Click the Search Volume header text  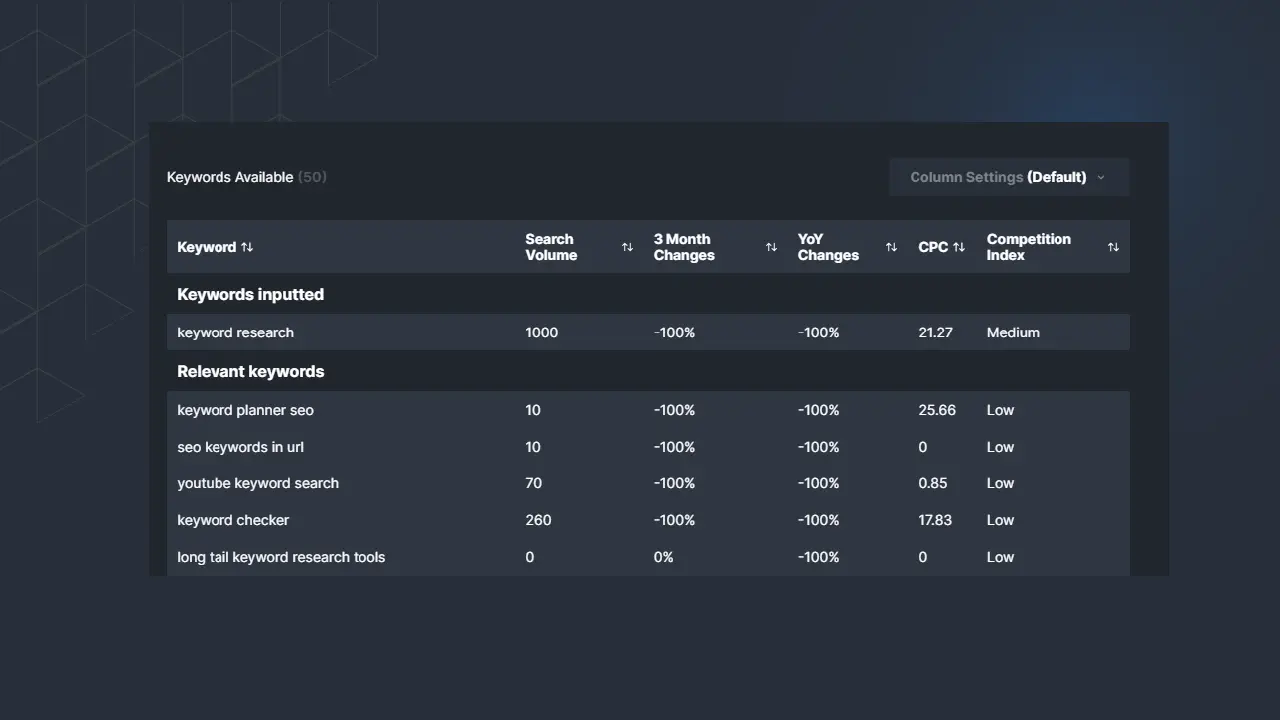click(x=551, y=247)
